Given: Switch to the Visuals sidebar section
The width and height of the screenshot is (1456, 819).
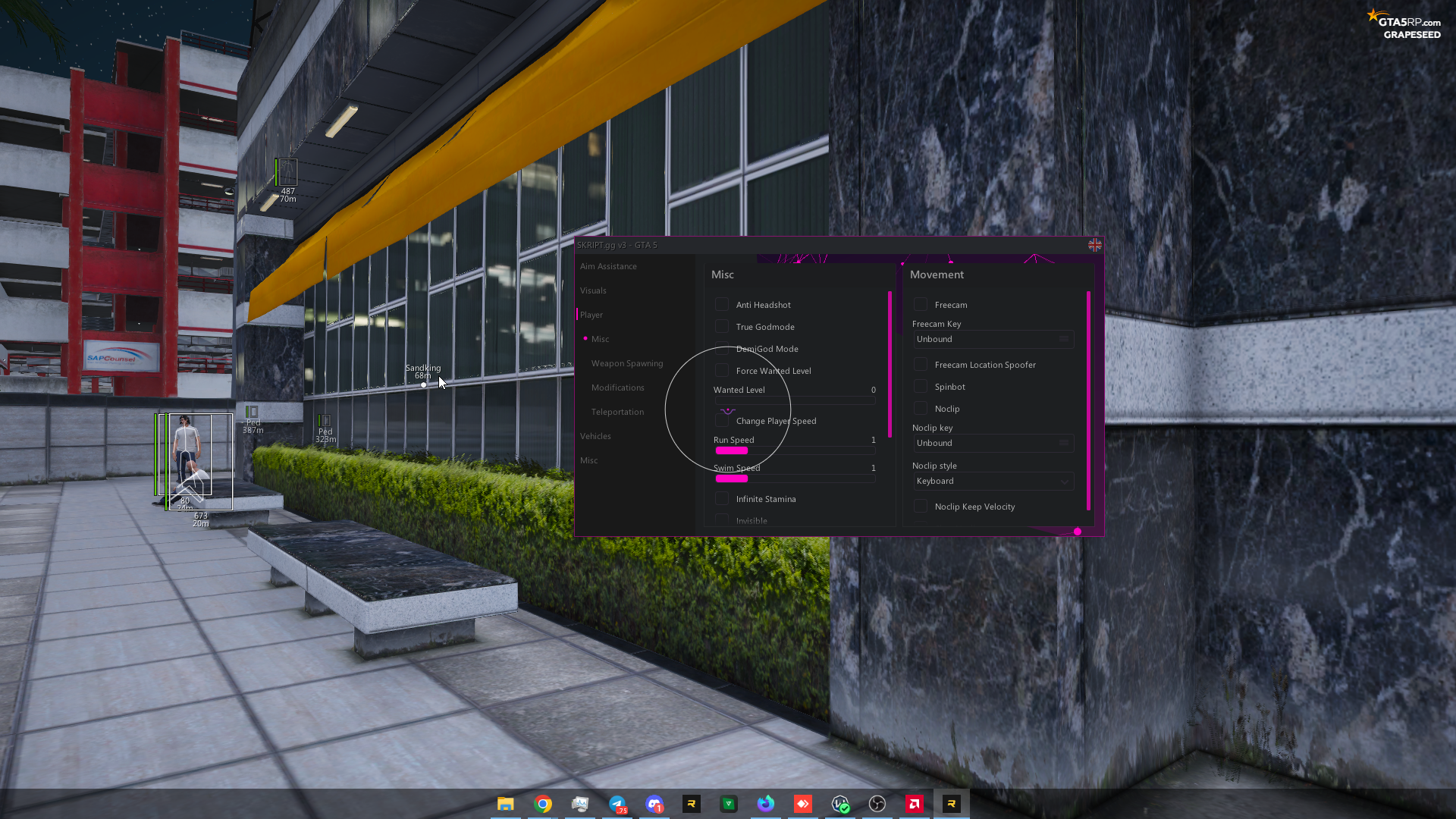Looking at the screenshot, I should coord(593,291).
